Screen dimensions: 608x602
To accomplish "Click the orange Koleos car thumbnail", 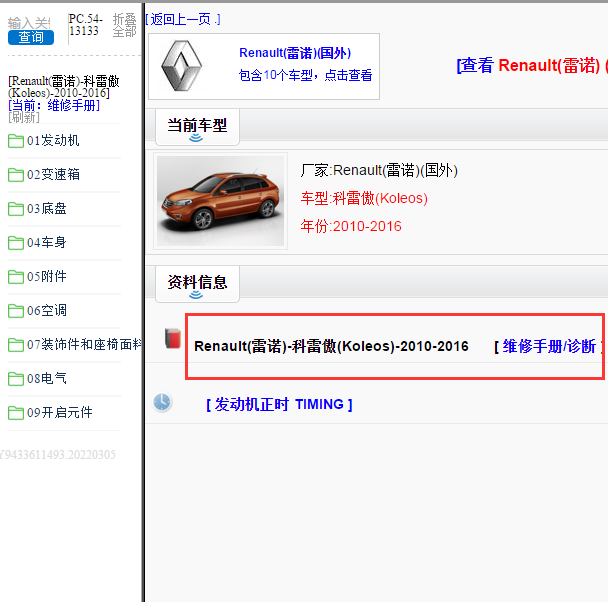I will coord(220,201).
